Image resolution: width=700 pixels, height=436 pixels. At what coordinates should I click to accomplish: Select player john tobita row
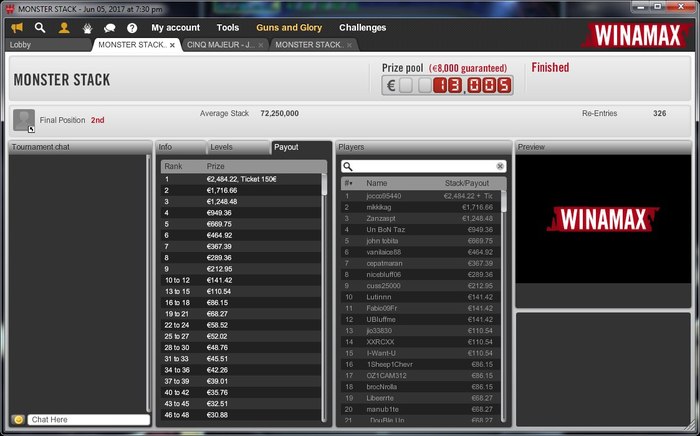pos(421,241)
